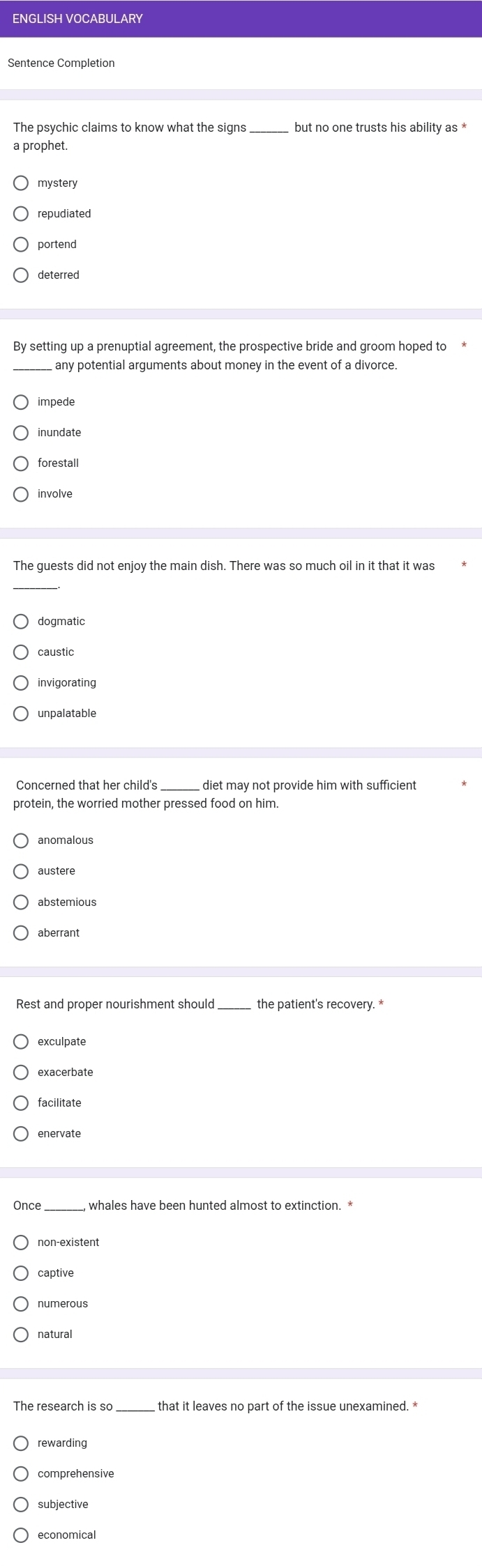Select the 'portend' radio option
The height and width of the screenshot is (1568, 482).
22,245
